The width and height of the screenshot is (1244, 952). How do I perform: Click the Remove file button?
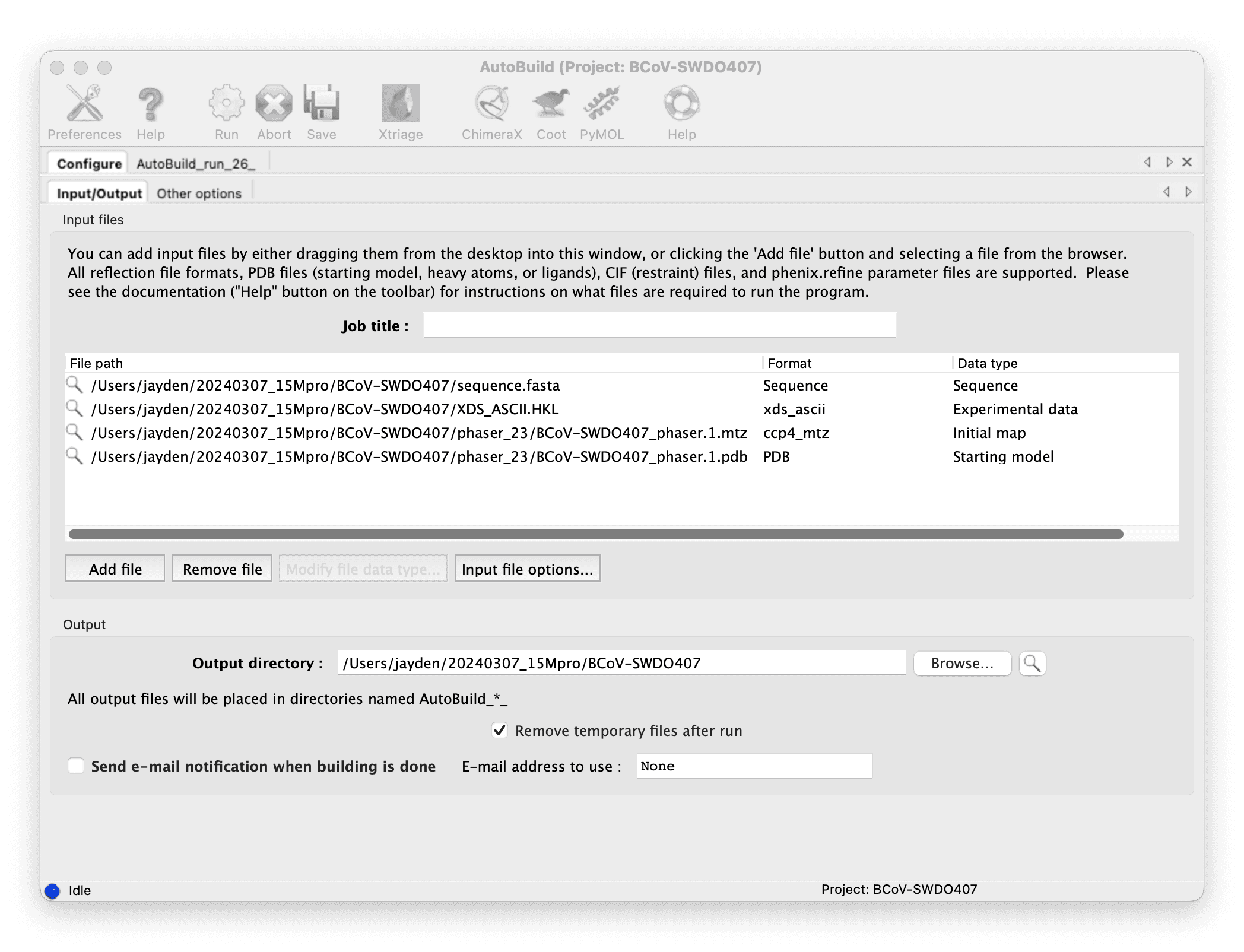point(222,569)
